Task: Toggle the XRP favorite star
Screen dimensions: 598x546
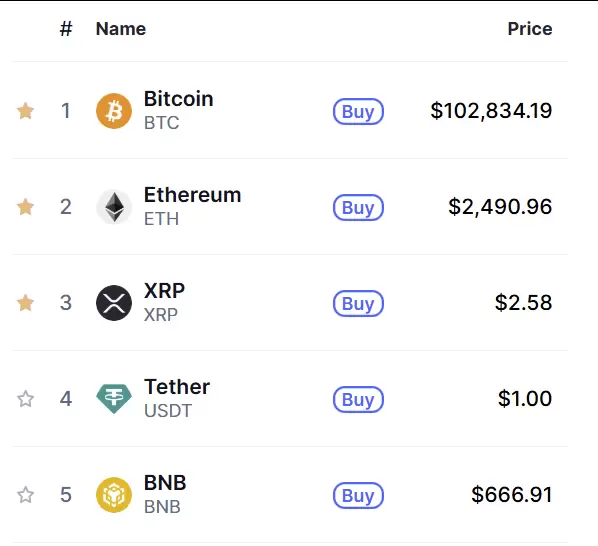Action: click(x=26, y=303)
